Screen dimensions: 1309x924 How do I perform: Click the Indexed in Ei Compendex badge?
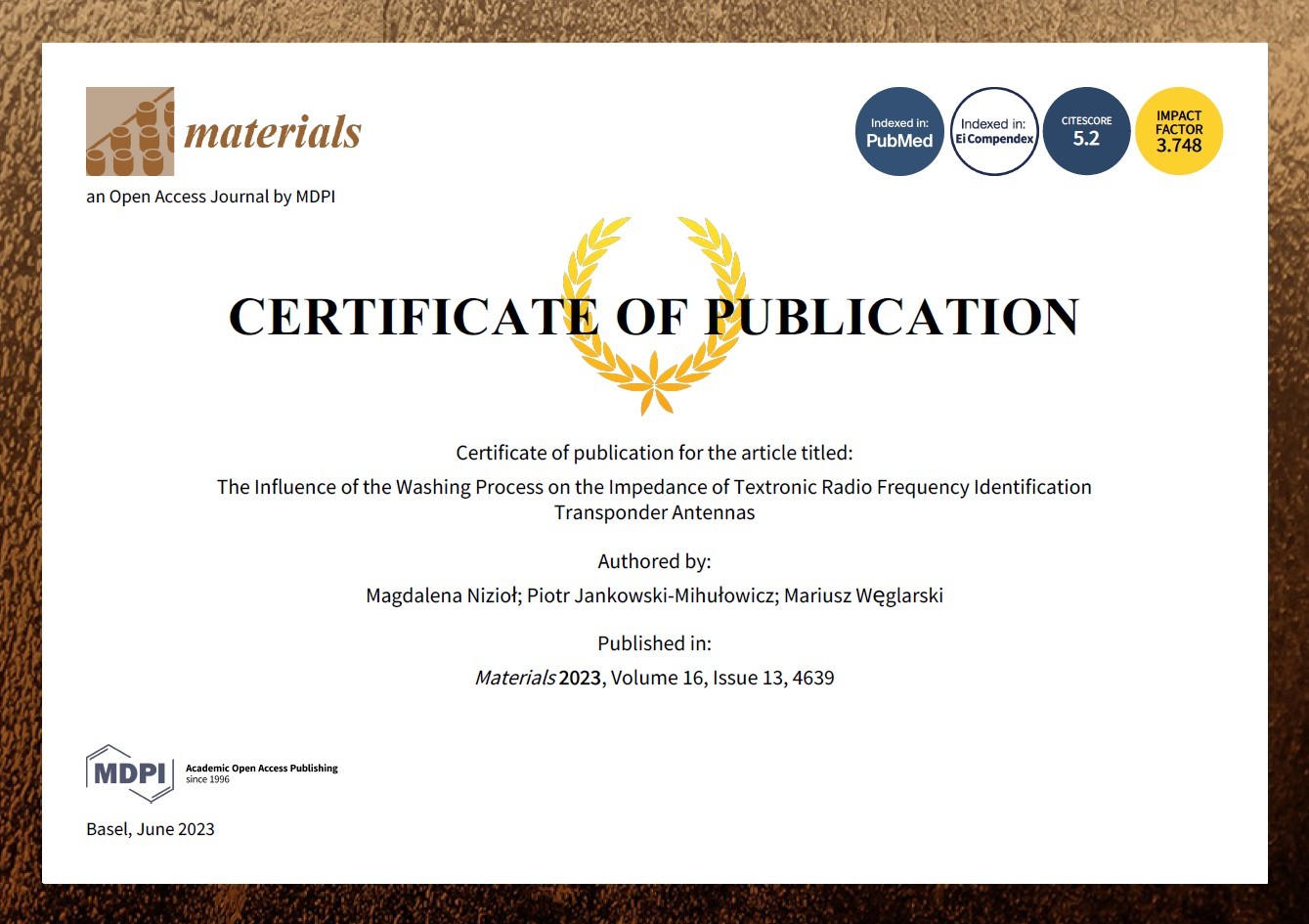pyautogui.click(x=994, y=132)
